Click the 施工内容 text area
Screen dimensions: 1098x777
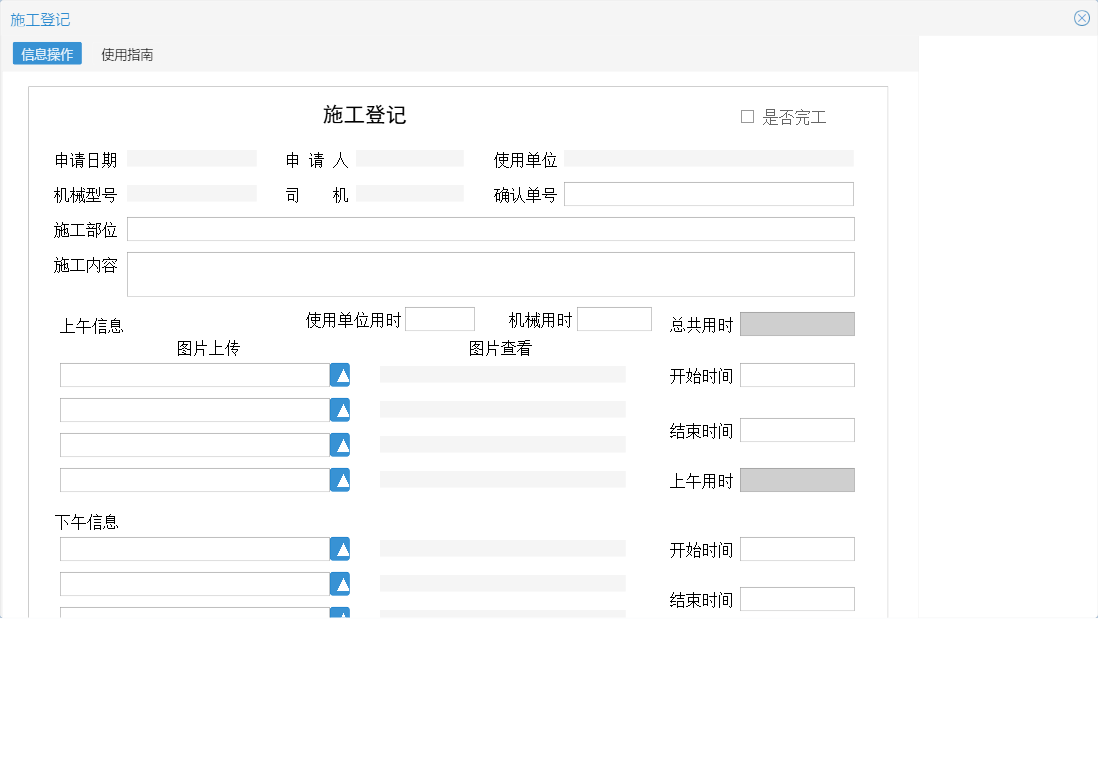point(490,274)
